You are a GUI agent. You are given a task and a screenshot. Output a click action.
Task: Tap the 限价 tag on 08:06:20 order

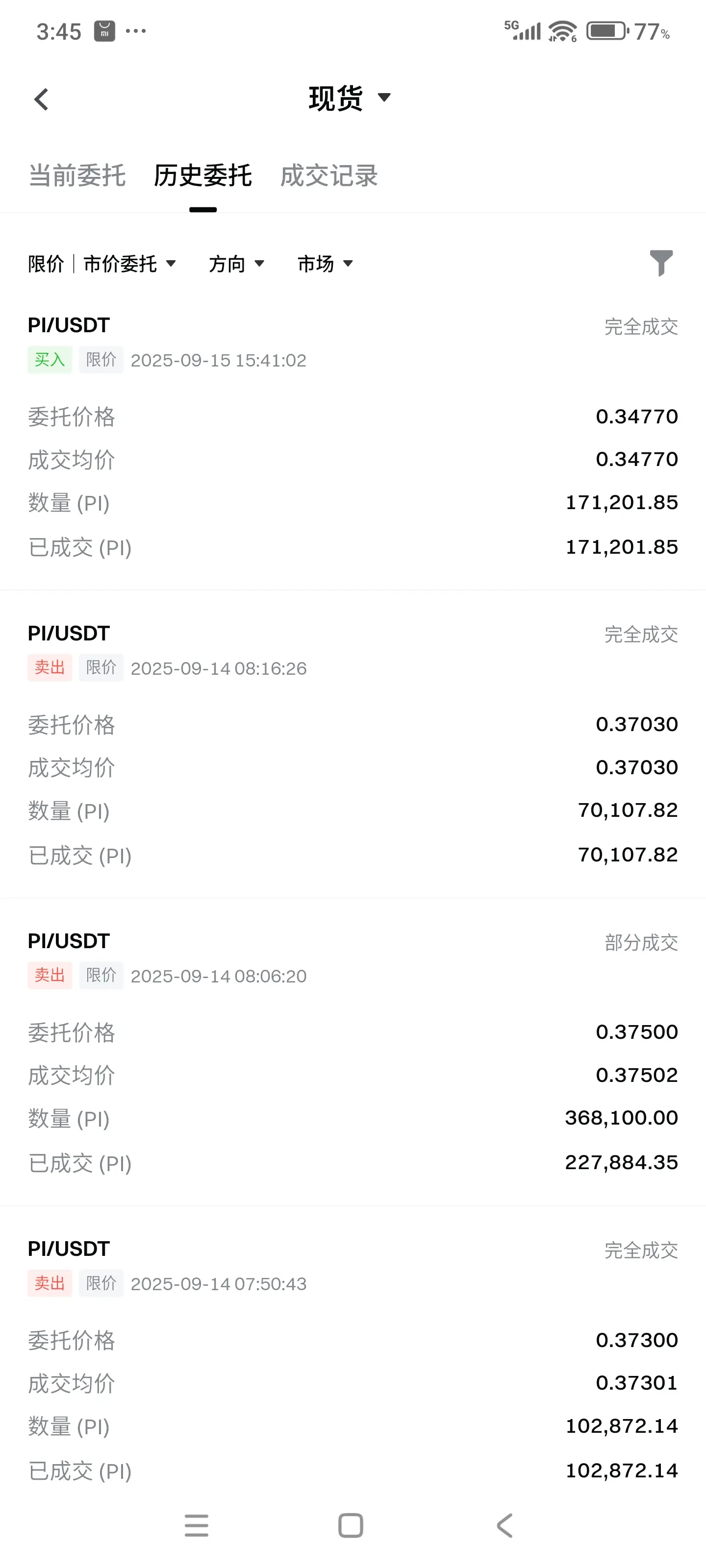click(101, 975)
